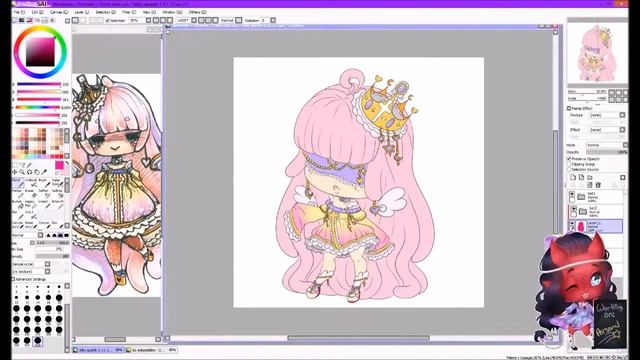The height and width of the screenshot is (360, 640).
Task: Open the Others menu
Action: pos(198,12)
